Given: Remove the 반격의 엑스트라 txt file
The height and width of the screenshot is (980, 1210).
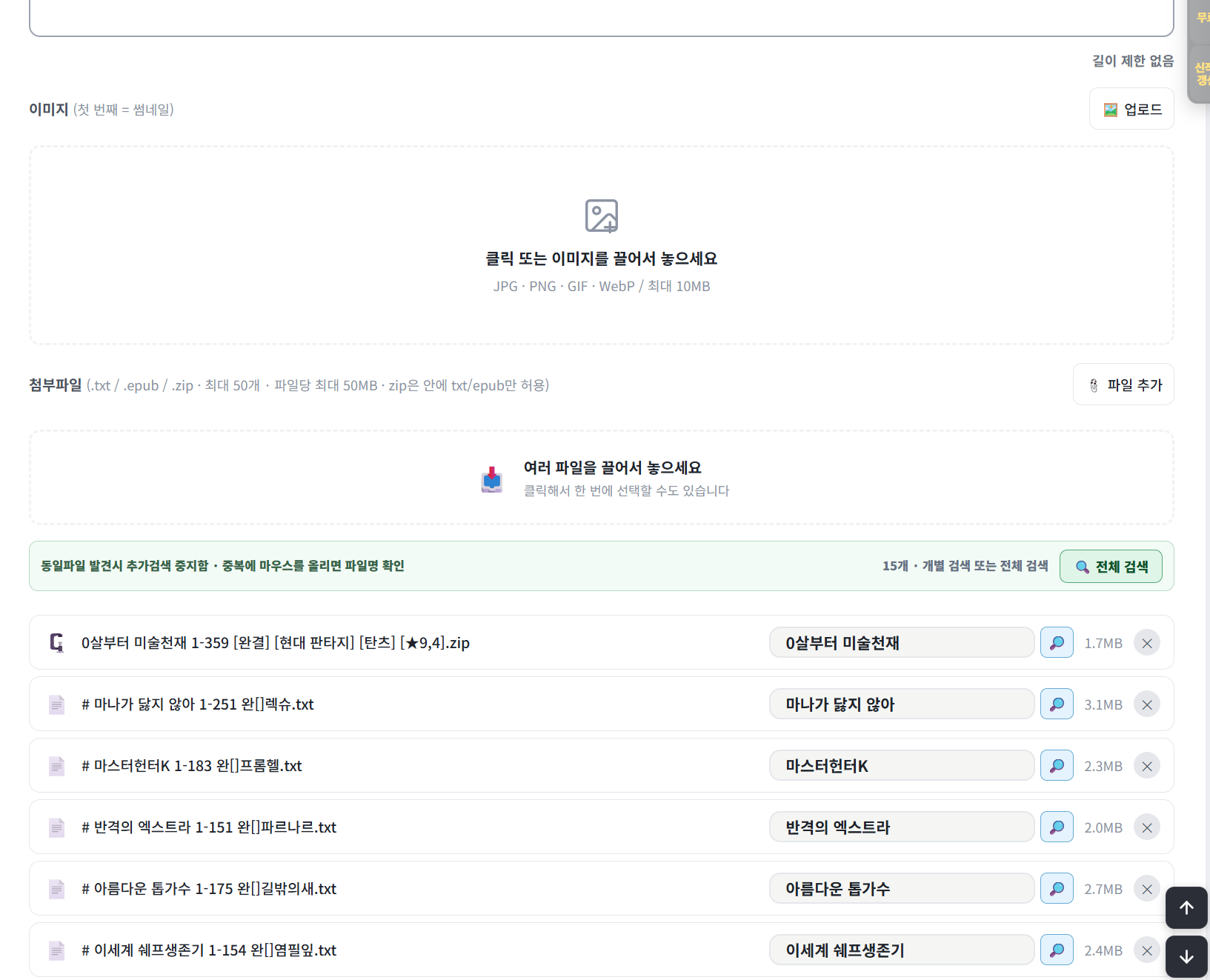Looking at the screenshot, I should point(1147,827).
